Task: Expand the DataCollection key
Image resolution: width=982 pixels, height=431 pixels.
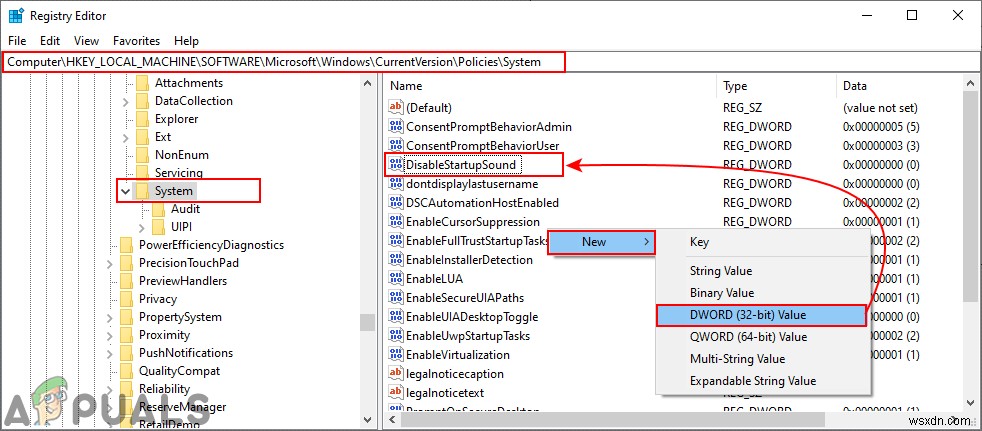Action: (x=126, y=101)
